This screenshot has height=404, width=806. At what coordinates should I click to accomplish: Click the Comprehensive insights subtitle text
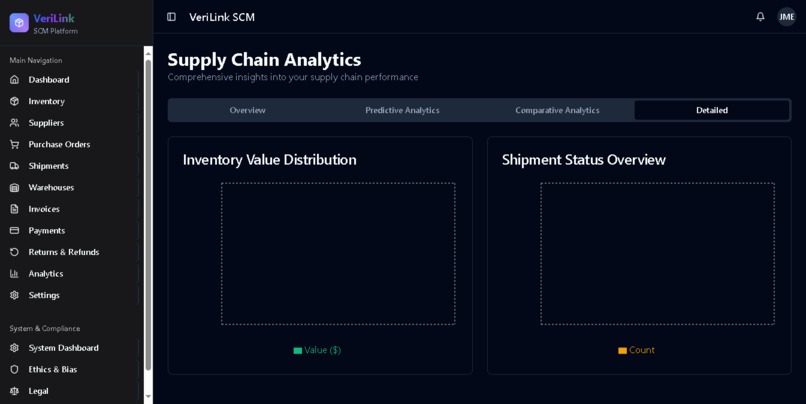pyautogui.click(x=292, y=77)
